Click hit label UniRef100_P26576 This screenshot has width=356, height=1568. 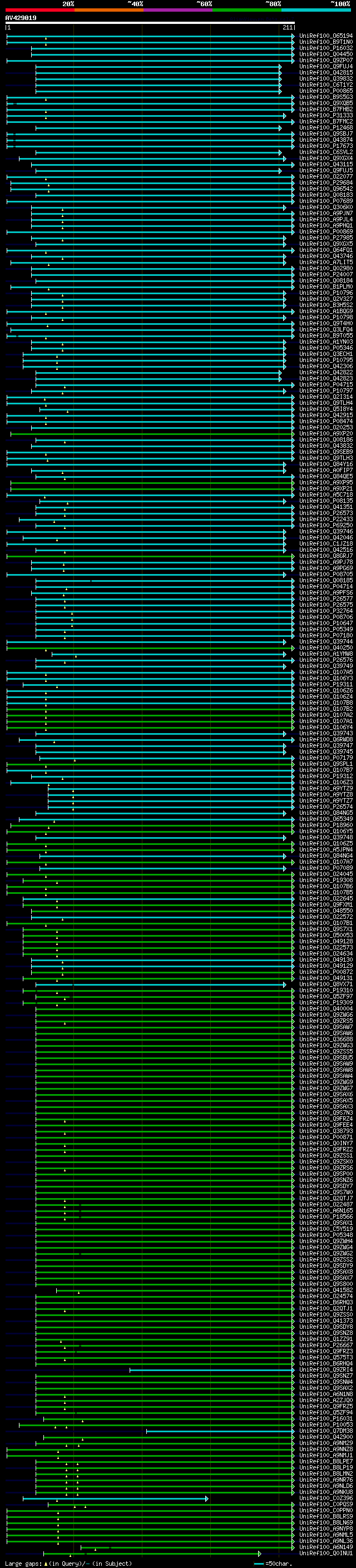(326, 660)
